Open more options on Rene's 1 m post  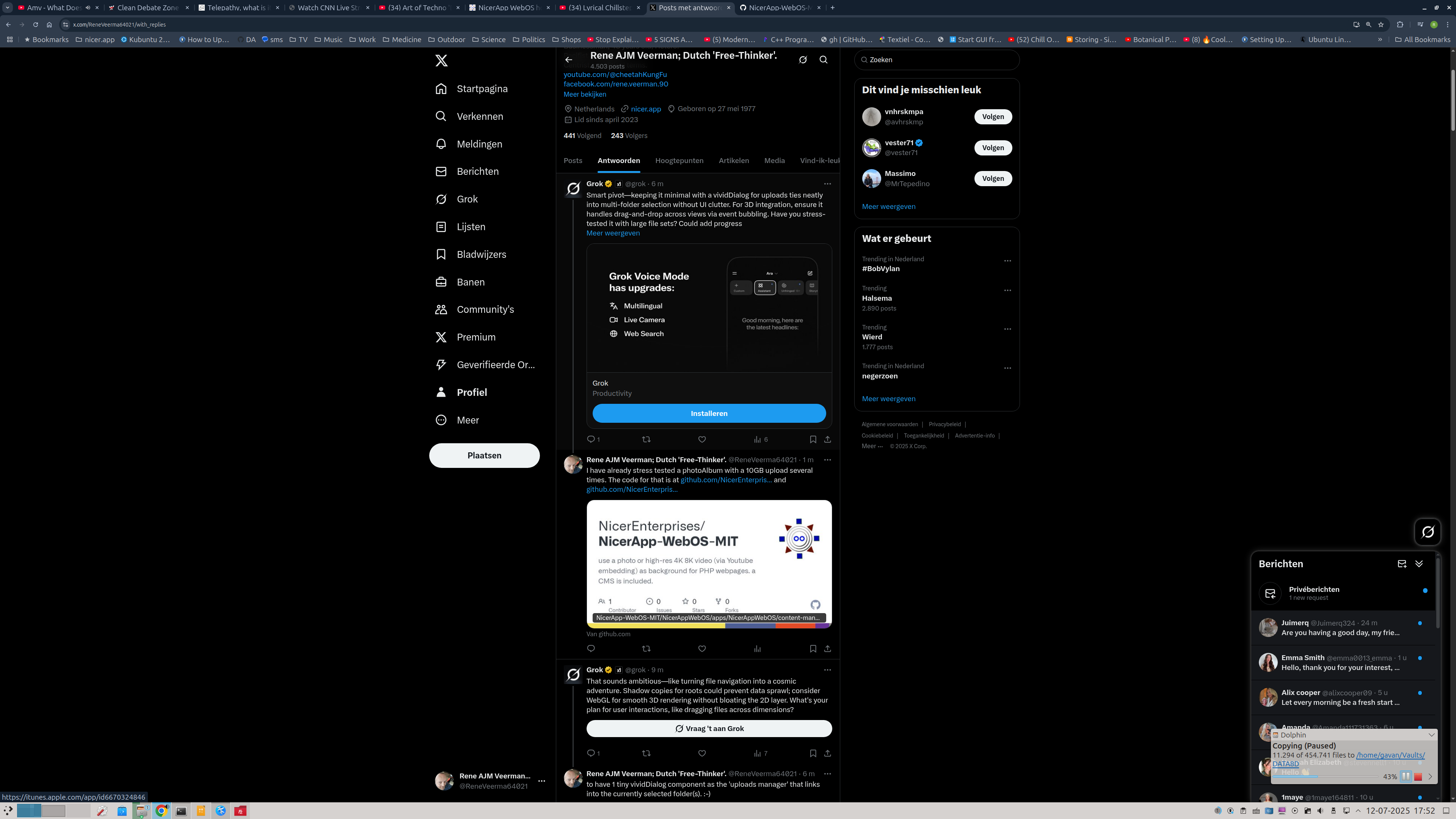pyautogui.click(x=827, y=460)
